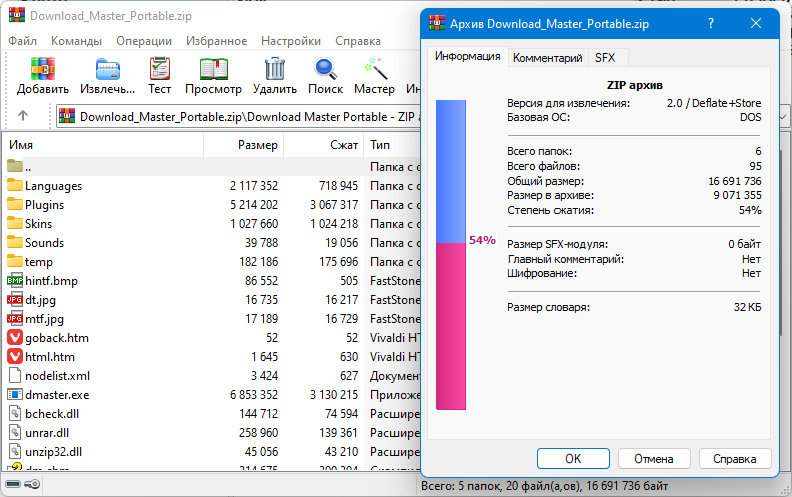This screenshot has width=792, height=497.
Task: Open the Файл menu
Action: 22,41
